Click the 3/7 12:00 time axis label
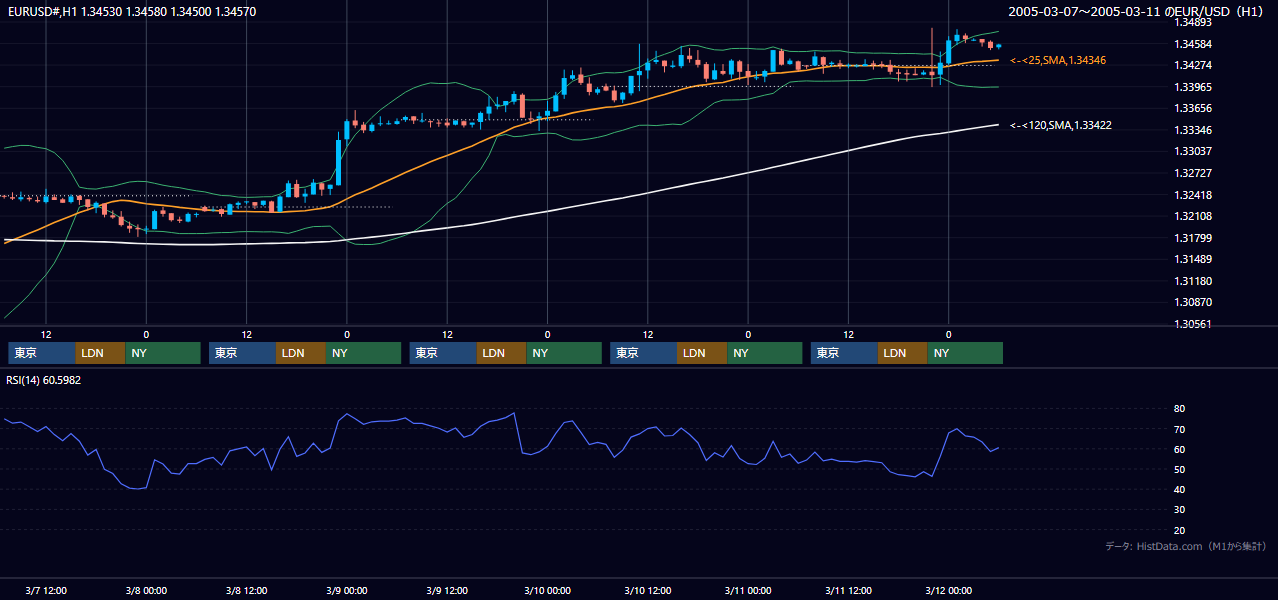Screen dimensions: 1278x600 [x=46, y=591]
